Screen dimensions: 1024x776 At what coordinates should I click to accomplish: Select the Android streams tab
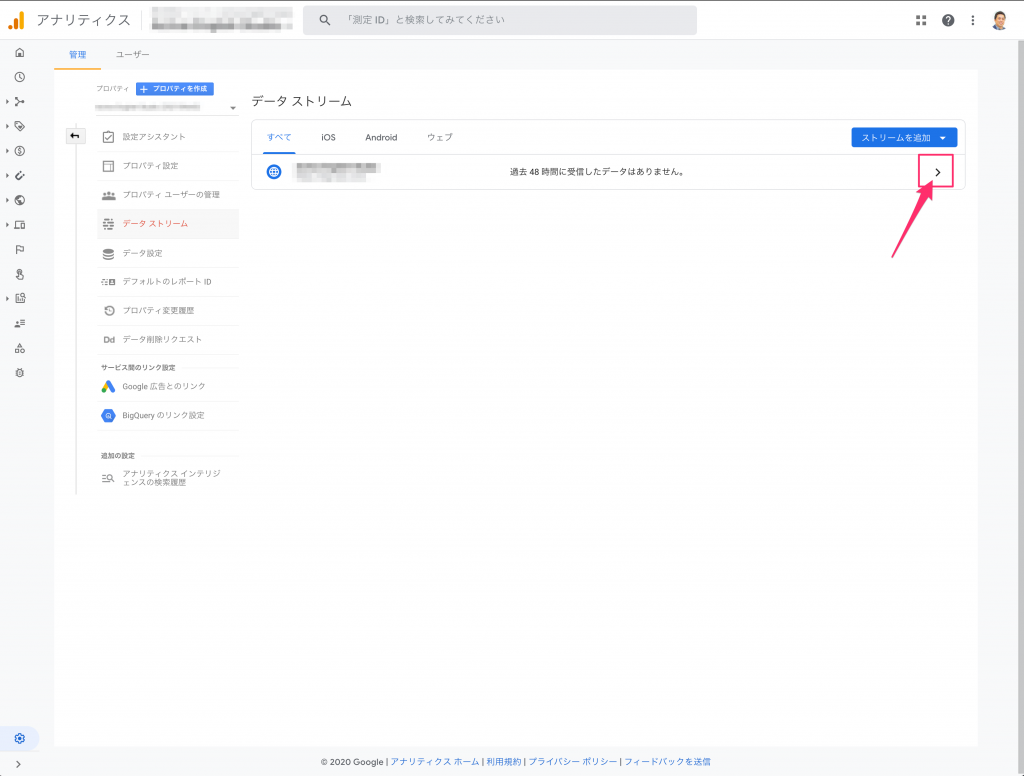pyautogui.click(x=381, y=138)
